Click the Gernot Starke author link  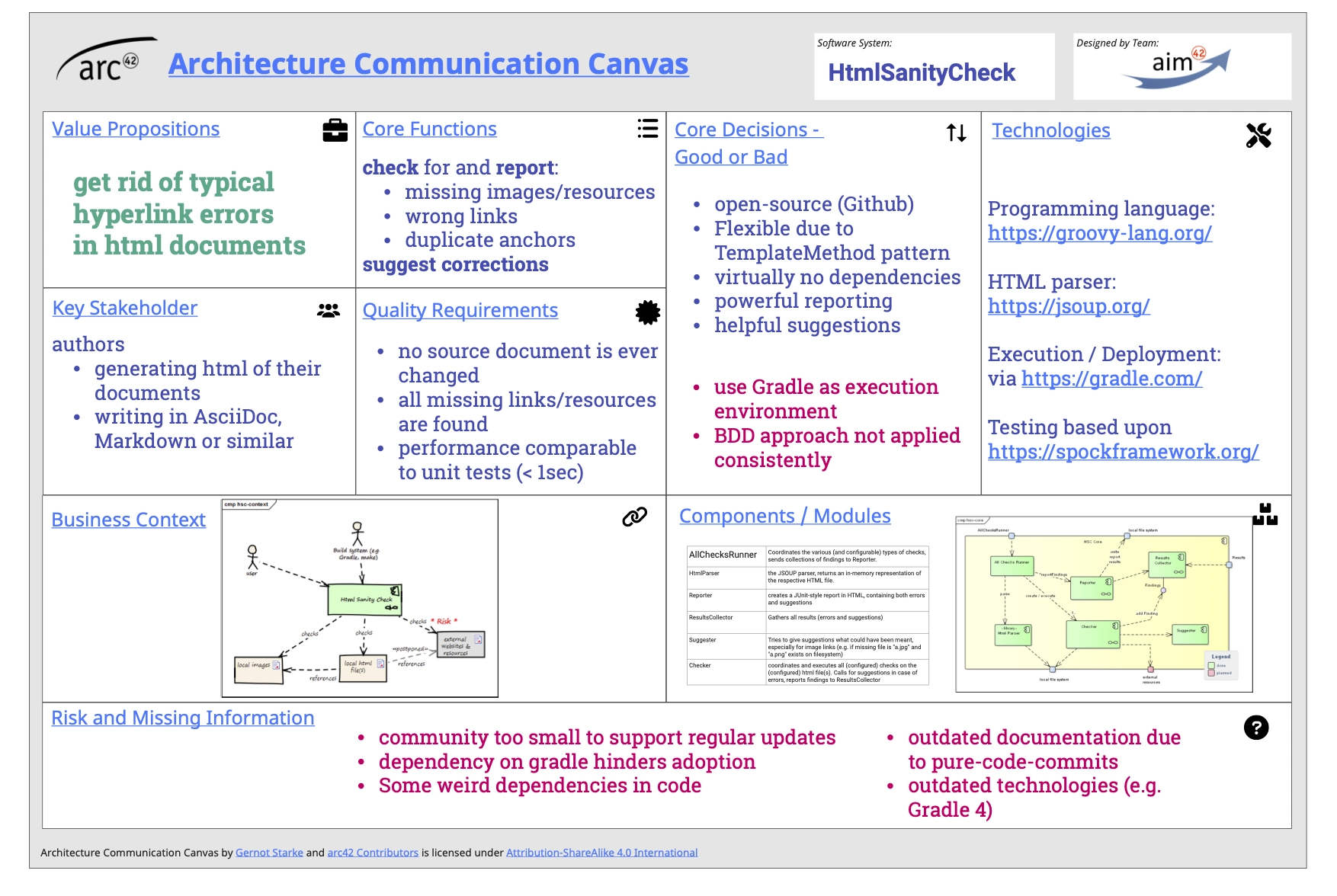click(x=272, y=853)
